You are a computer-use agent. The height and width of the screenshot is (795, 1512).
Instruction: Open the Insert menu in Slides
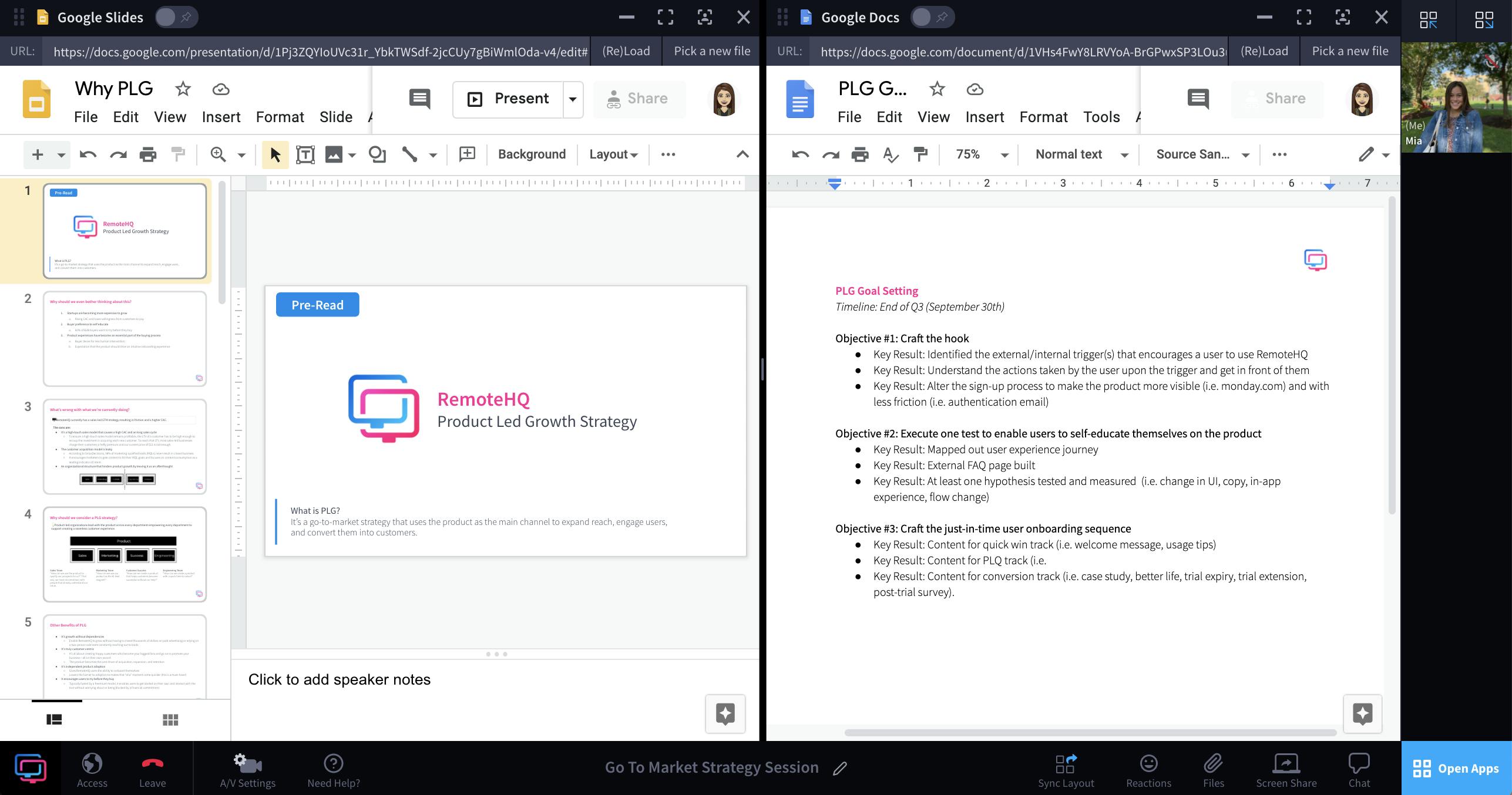click(x=221, y=117)
